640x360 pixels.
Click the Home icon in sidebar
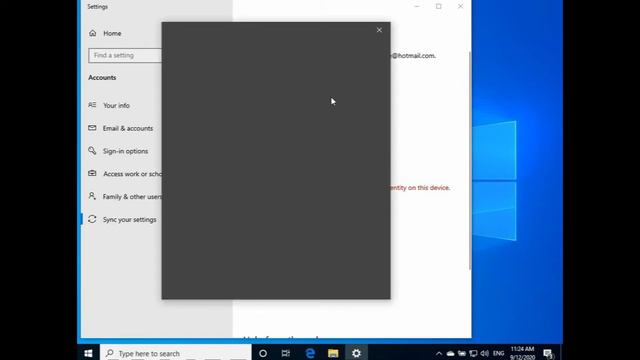tap(93, 33)
